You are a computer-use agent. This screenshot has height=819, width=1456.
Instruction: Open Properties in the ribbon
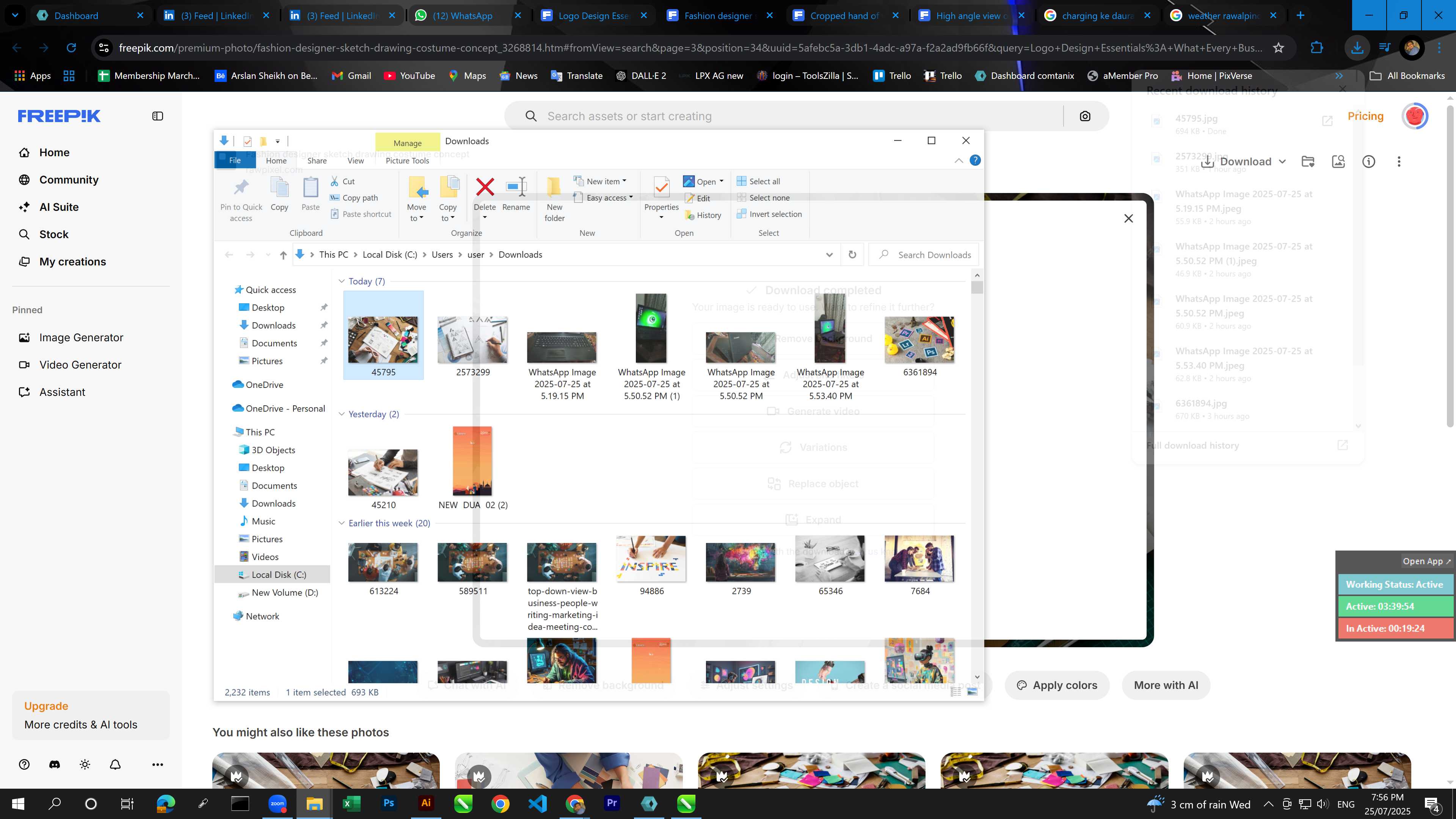pyautogui.click(x=661, y=198)
